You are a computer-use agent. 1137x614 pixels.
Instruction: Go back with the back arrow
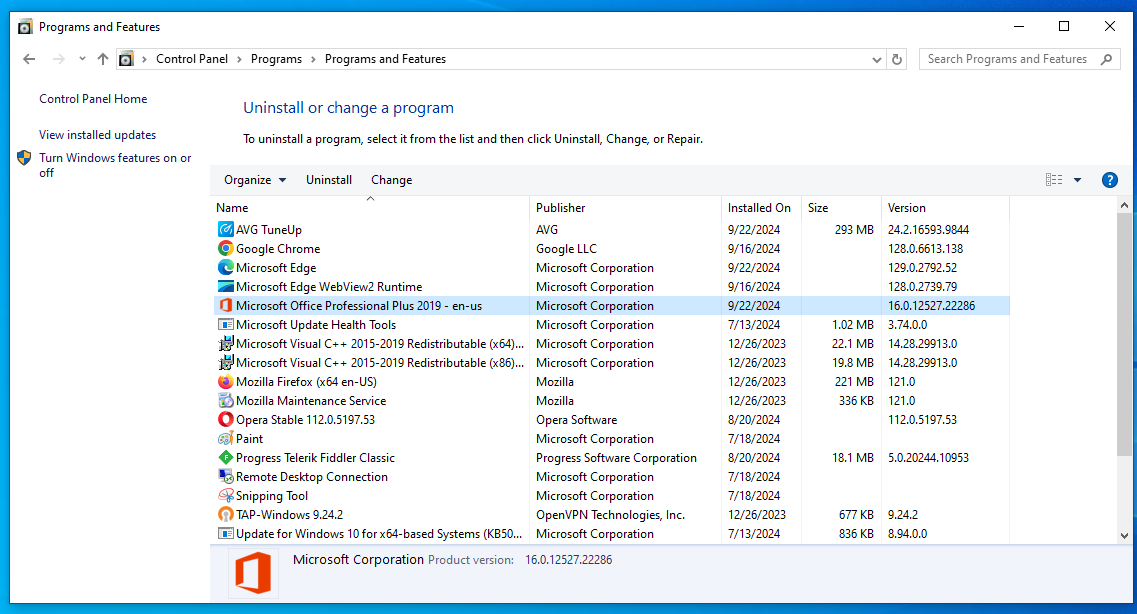click(29, 59)
